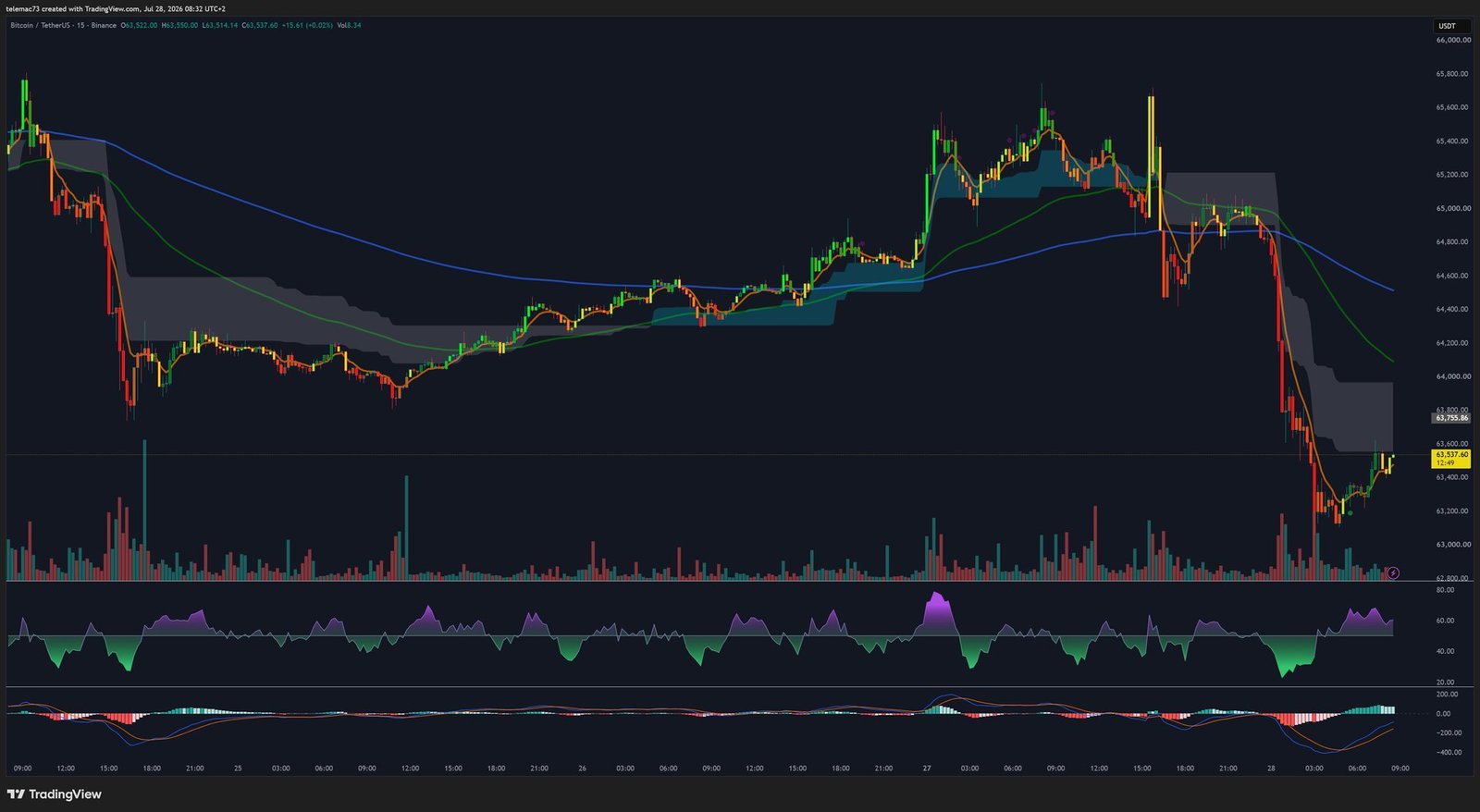Click the '27' date label on time axis
1480x812 pixels.
click(x=927, y=769)
